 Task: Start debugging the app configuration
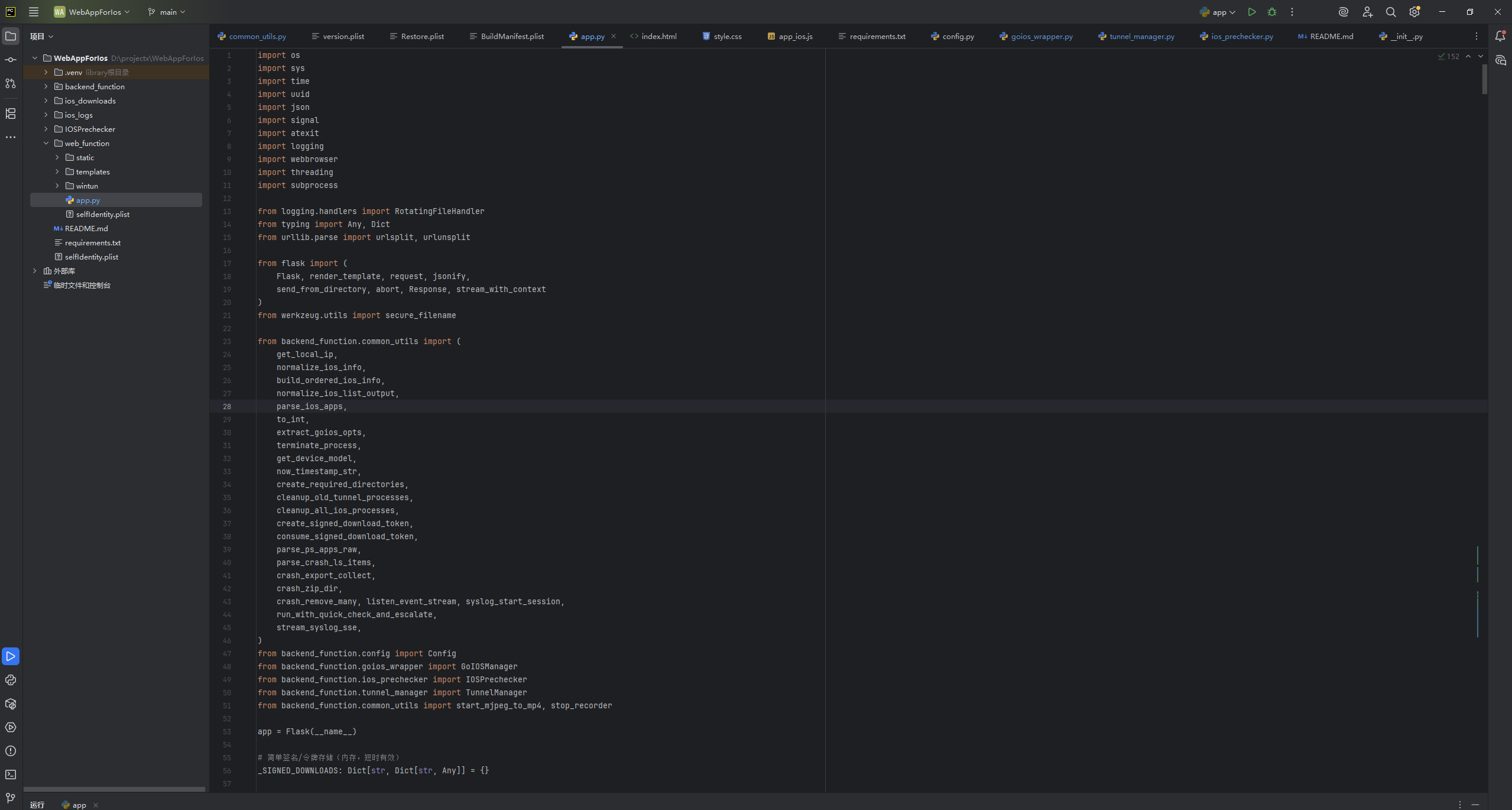[x=1272, y=12]
